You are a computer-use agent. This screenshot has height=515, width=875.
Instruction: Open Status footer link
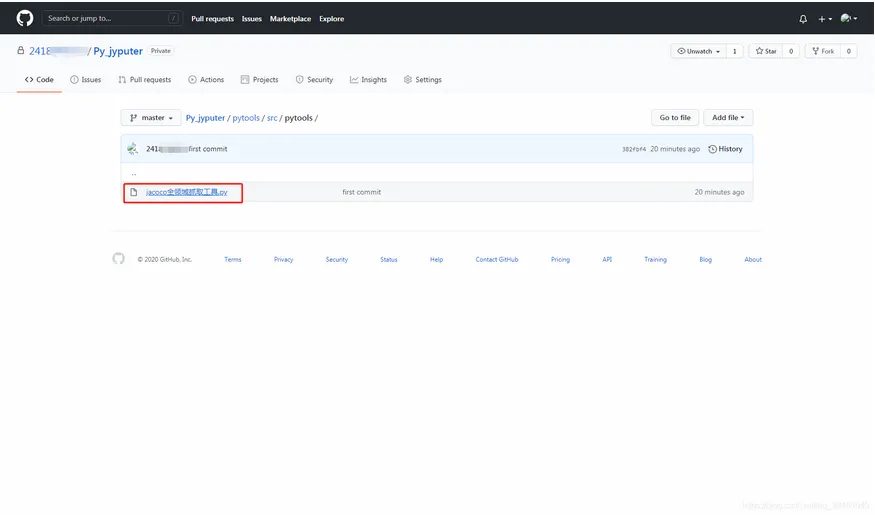click(388, 259)
